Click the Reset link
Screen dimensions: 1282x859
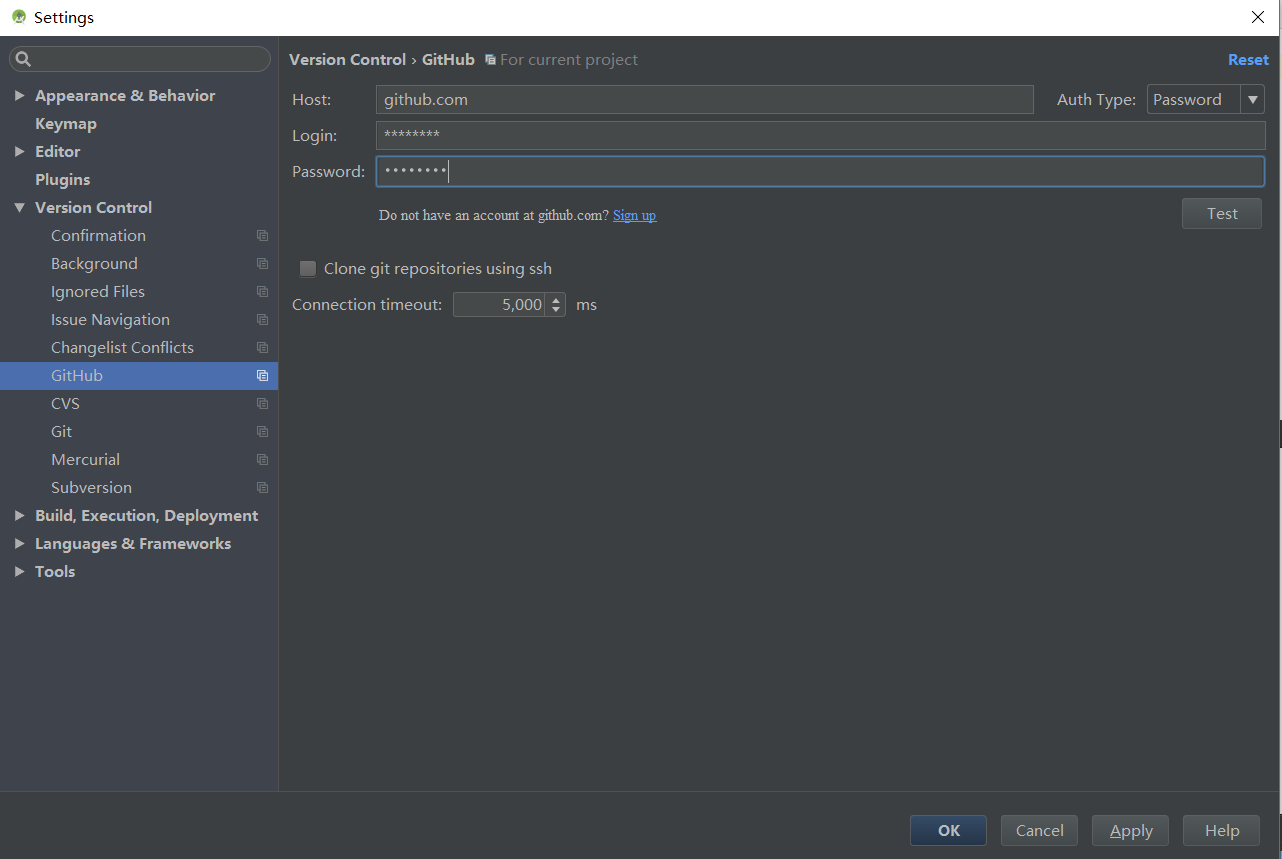coord(1248,60)
